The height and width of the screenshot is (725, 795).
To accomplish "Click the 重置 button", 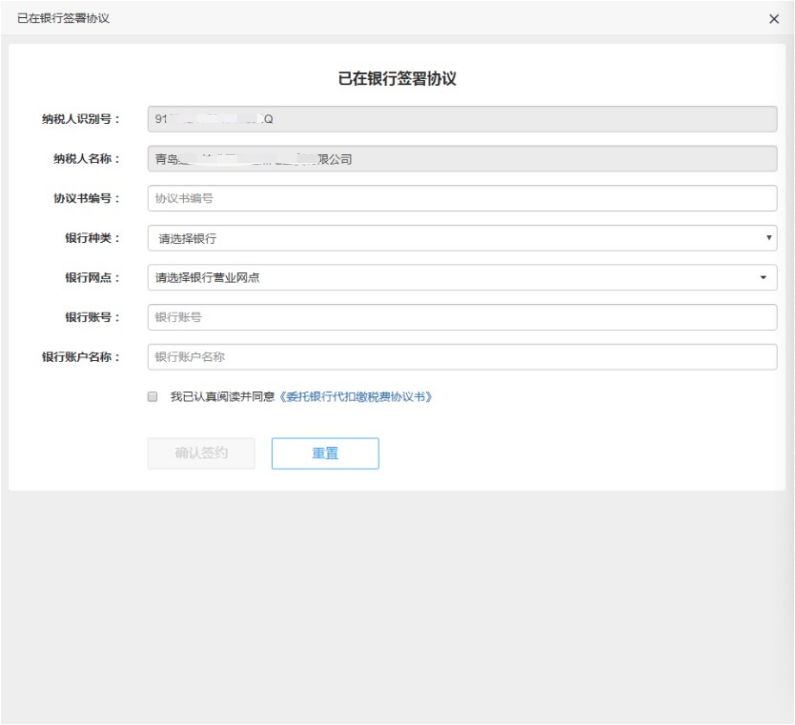I will 325,453.
